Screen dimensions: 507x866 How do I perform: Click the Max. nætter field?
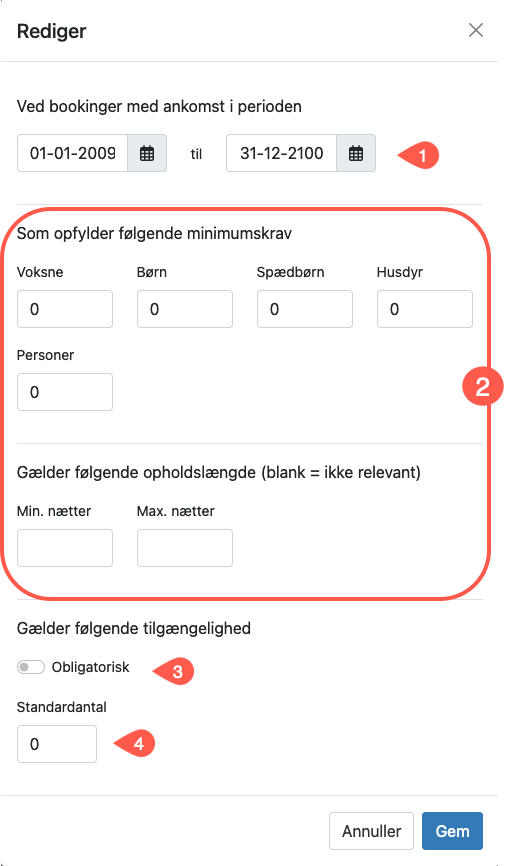(x=184, y=548)
